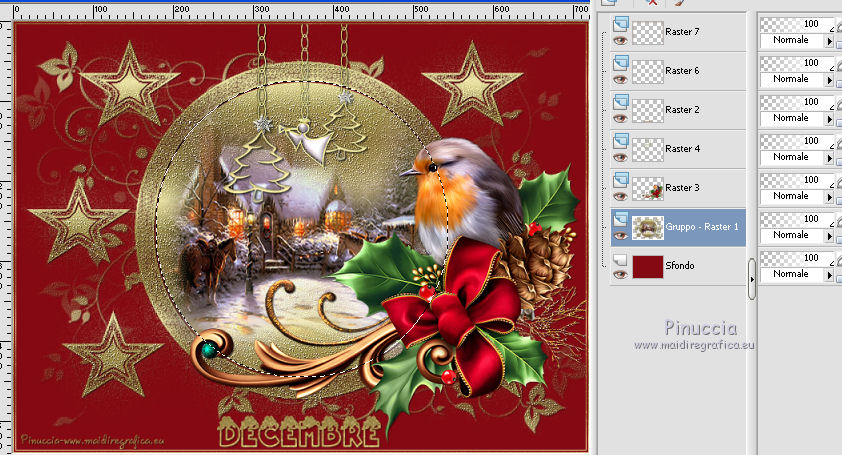842x455 pixels.
Task: Click the Gruppo - Raster 1 layer type icon
Action: tap(621, 219)
